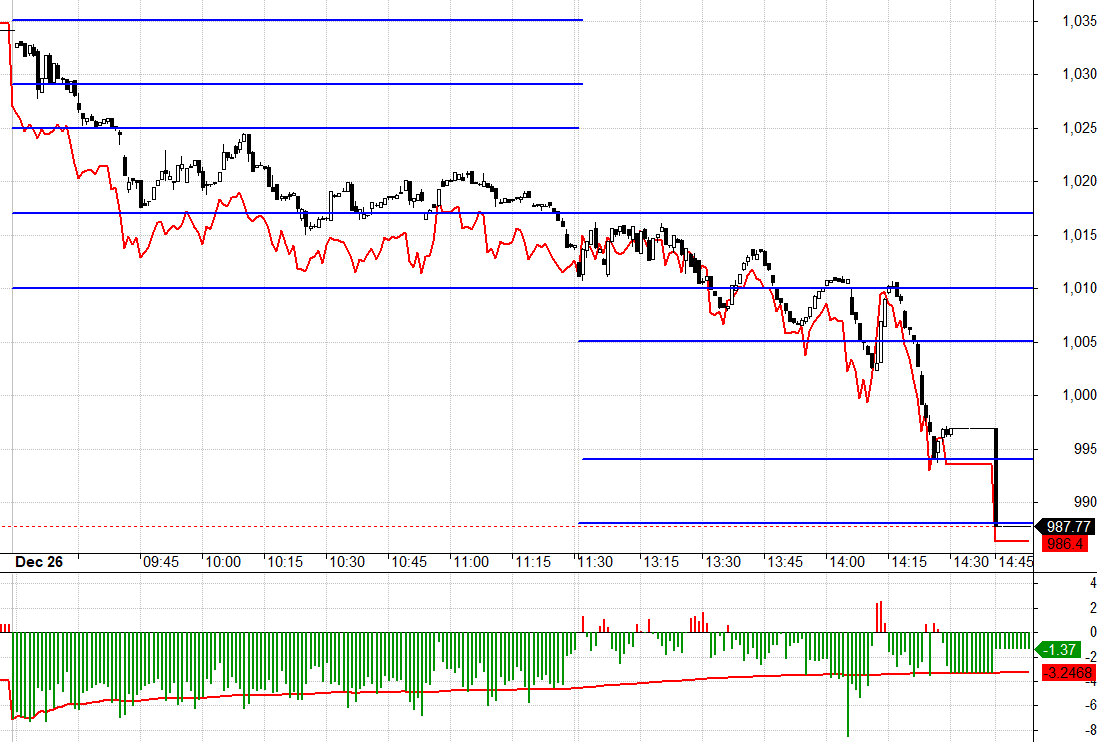The width and height of the screenshot is (1097, 742).
Task: Select the red dotted last-price line
Action: click(x=300, y=526)
